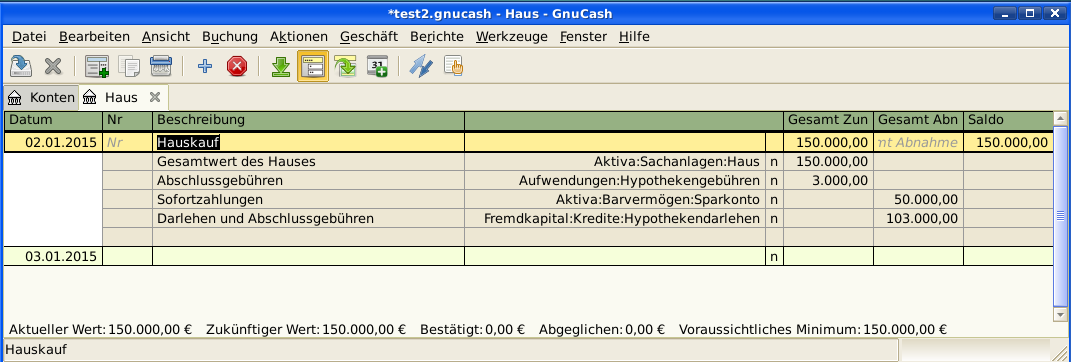
Task: Click account Aufwendungen:Hypothekengebühren cell
Action: point(615,181)
